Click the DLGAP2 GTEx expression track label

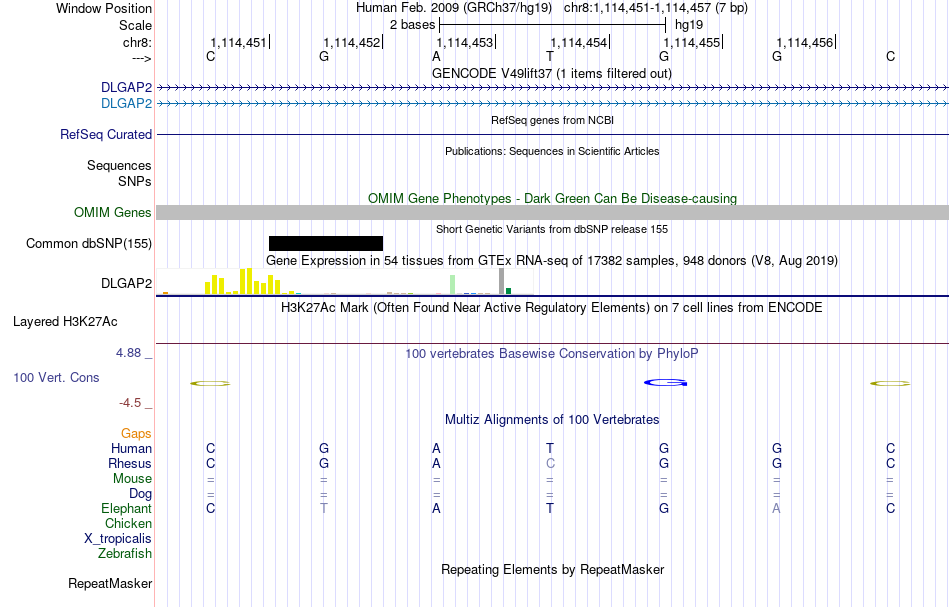(127, 284)
